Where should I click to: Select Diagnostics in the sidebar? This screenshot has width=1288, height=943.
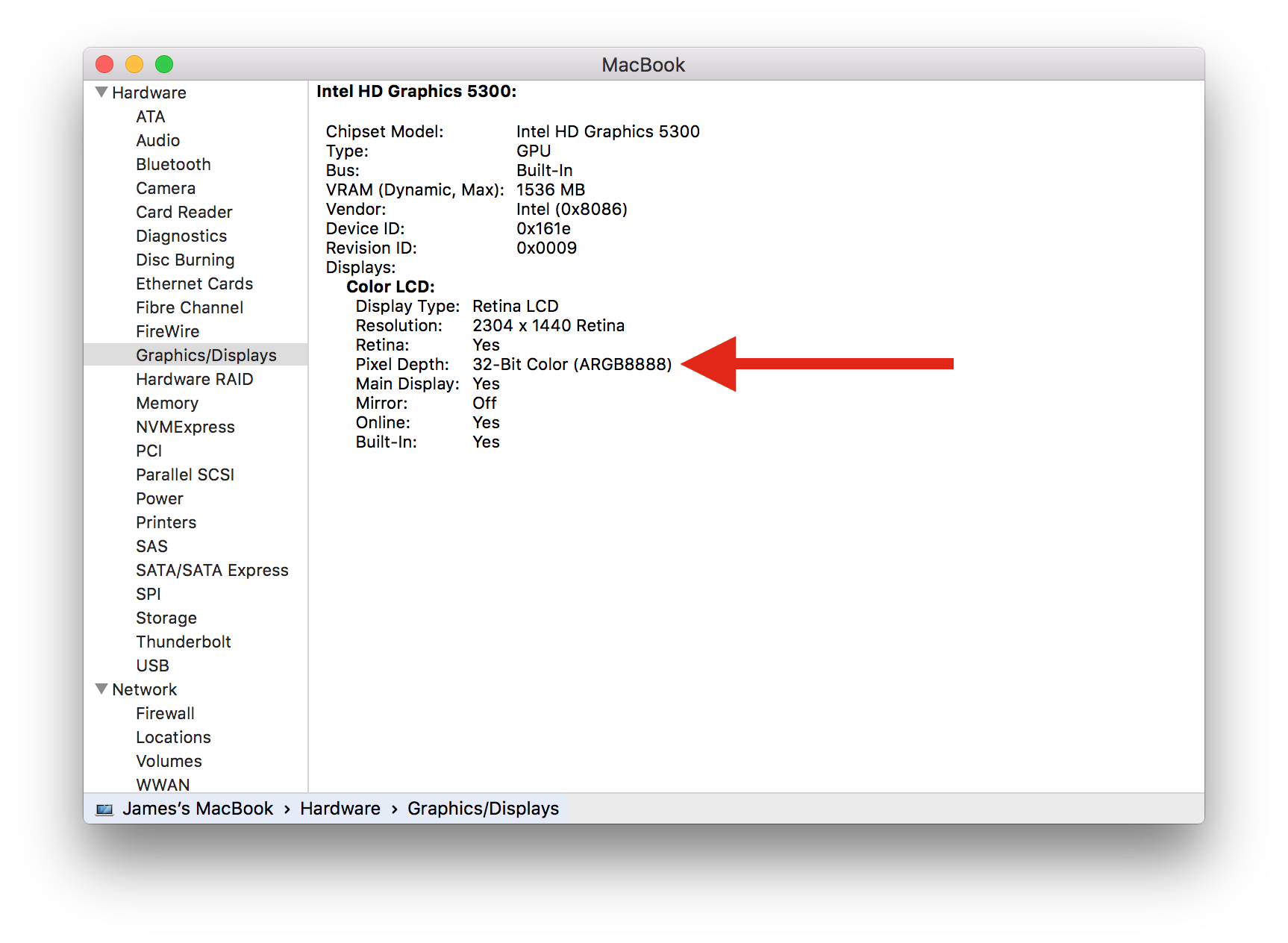click(181, 236)
